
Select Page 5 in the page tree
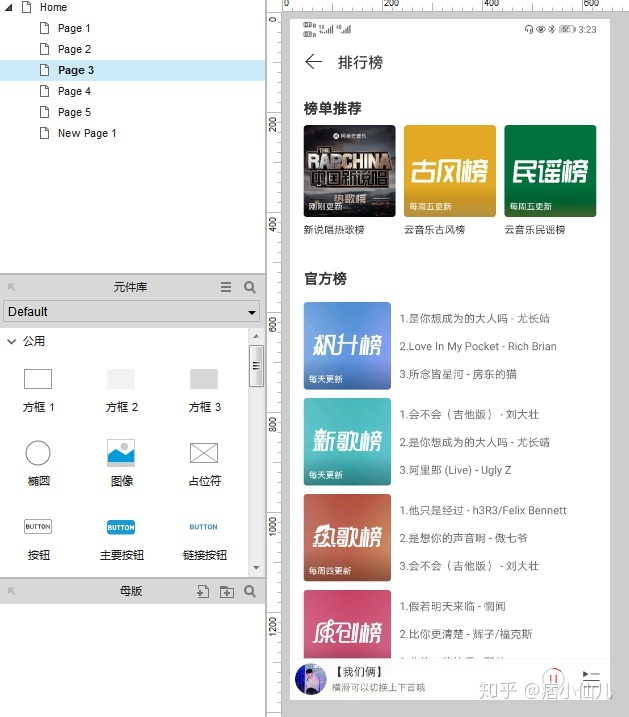point(74,112)
